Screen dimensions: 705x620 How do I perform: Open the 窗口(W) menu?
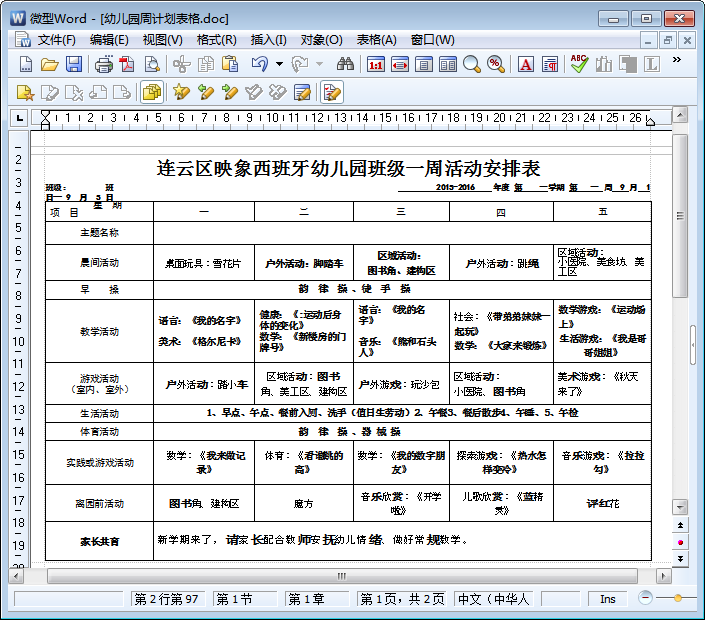click(x=433, y=40)
